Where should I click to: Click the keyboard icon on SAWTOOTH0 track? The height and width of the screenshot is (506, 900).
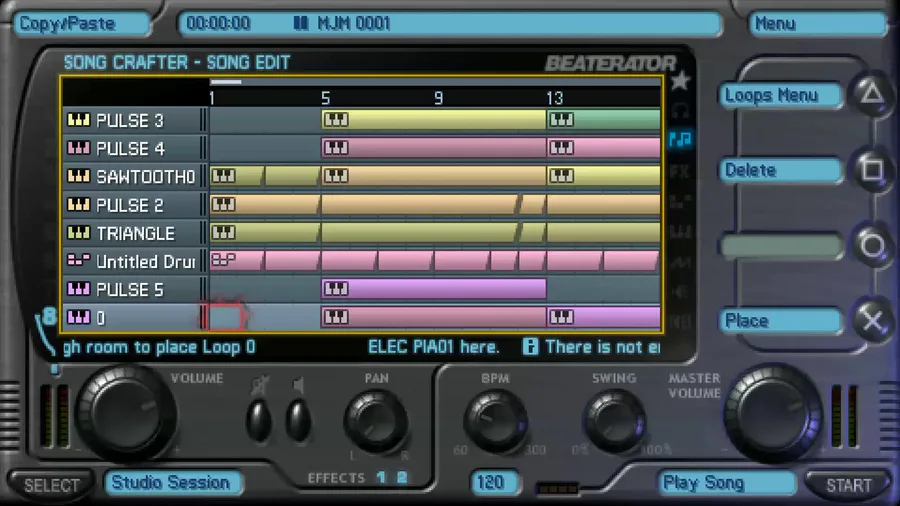79,176
